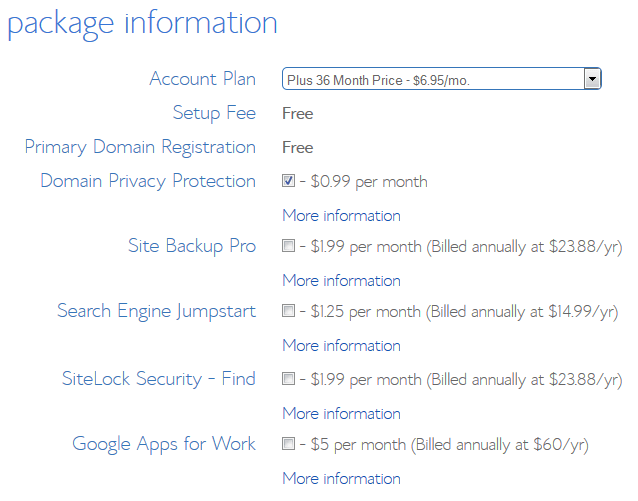Check the SiteLock Security checkbox

click(289, 379)
